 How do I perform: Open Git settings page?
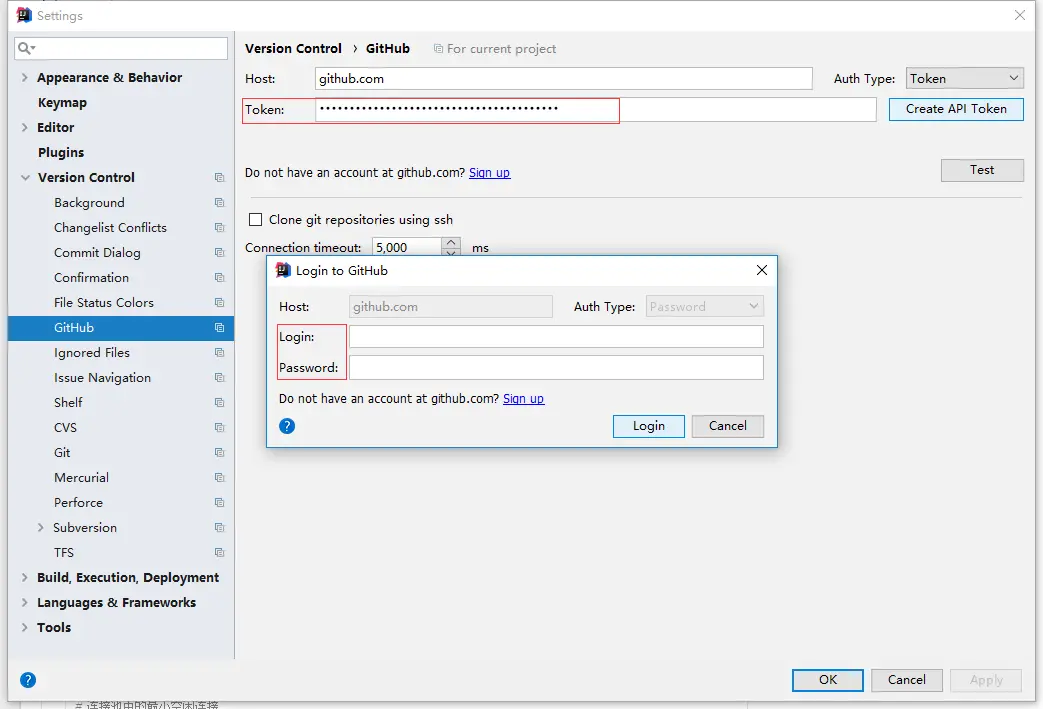pos(62,453)
